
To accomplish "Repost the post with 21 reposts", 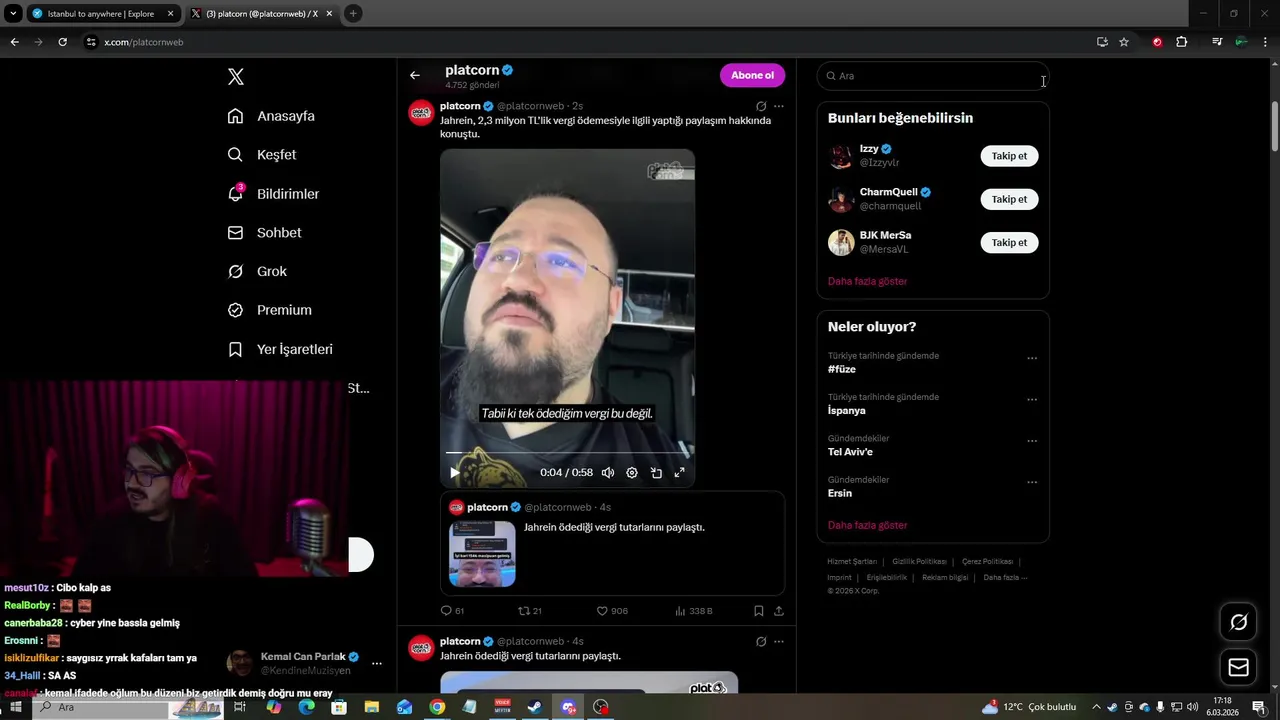I will (x=529, y=611).
